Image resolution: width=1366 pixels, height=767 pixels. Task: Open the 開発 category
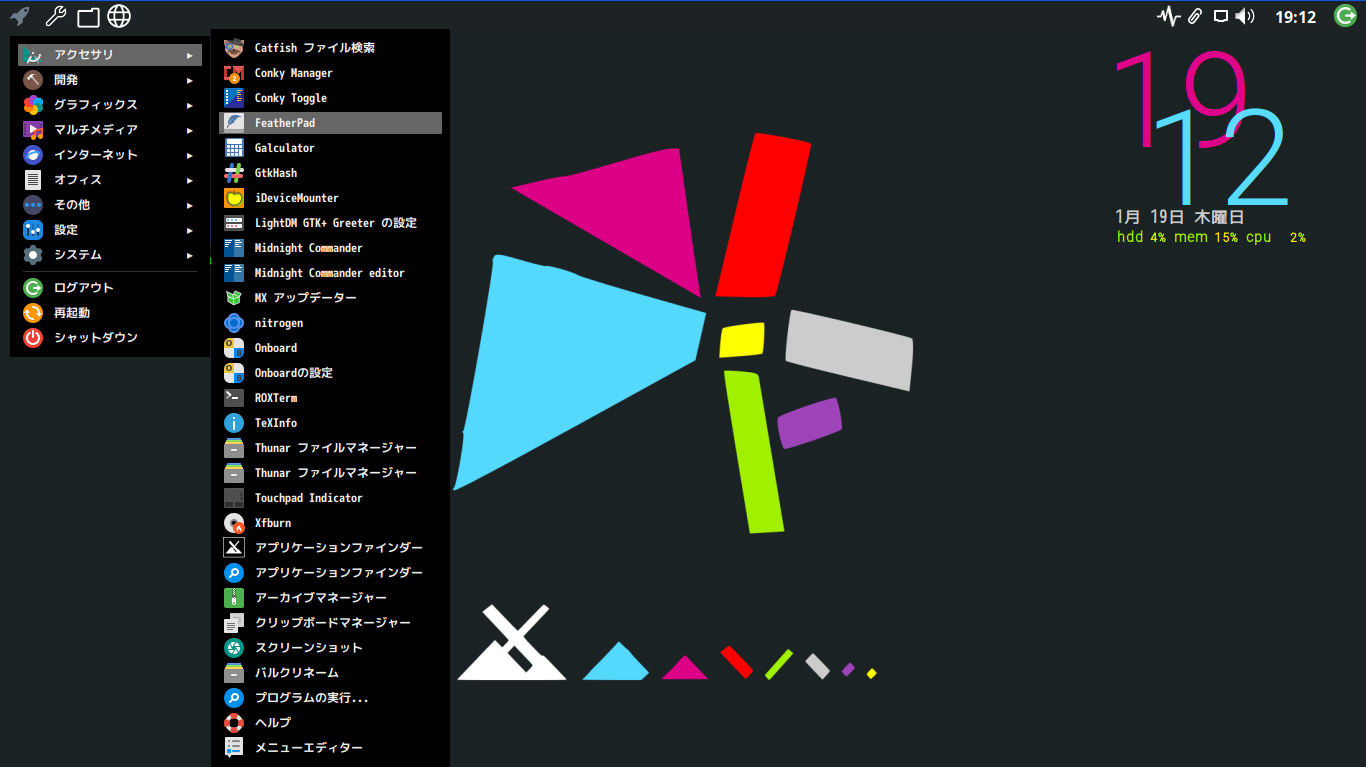point(110,80)
